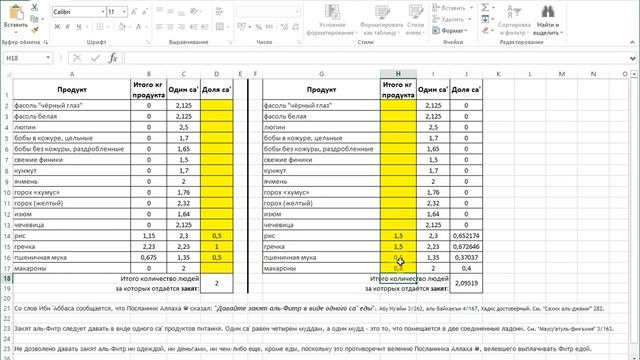Expand the Paste options arrow under Вставить

pos(16,33)
